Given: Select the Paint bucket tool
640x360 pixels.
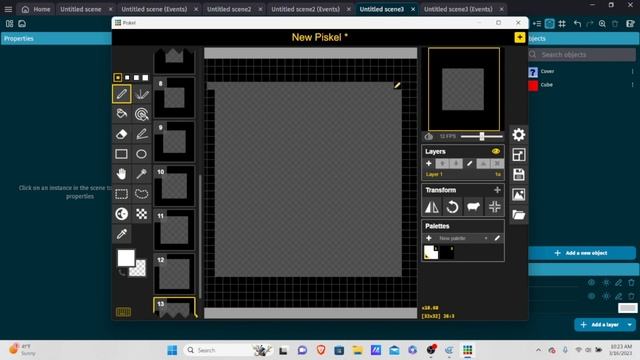Looking at the screenshot, I should tap(122, 114).
